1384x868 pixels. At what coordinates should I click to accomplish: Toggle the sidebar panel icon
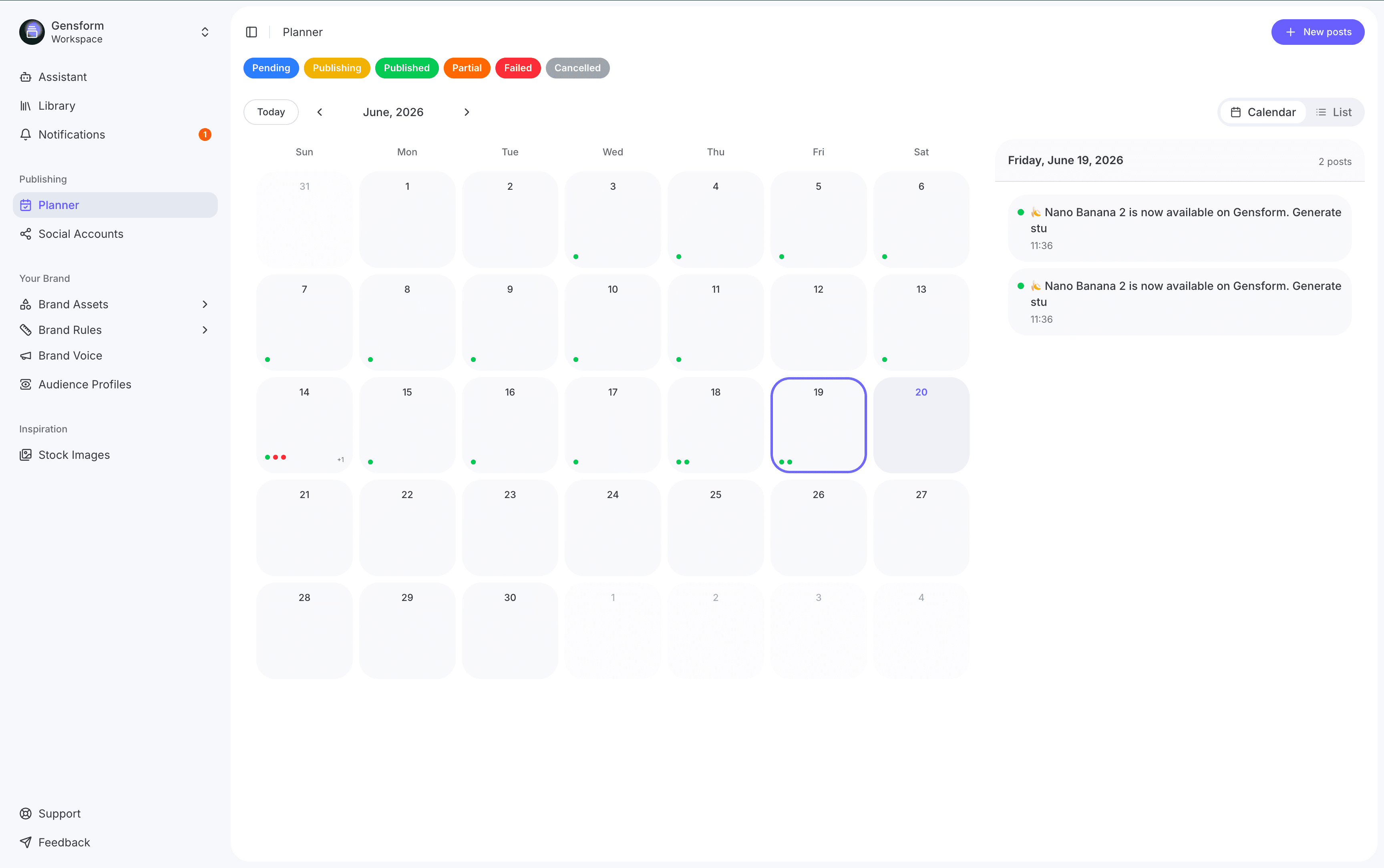tap(251, 32)
